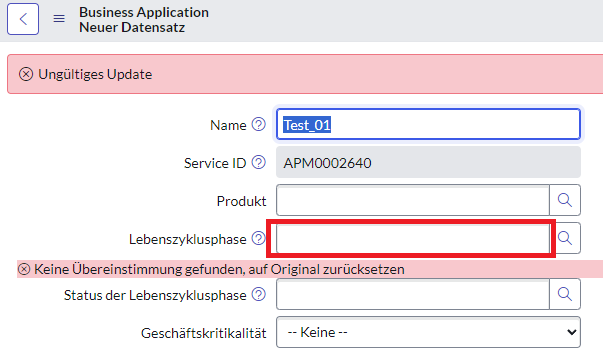Click the 'Geschäftskritikalität' field label
This screenshot has height=360, width=603.
point(203,333)
